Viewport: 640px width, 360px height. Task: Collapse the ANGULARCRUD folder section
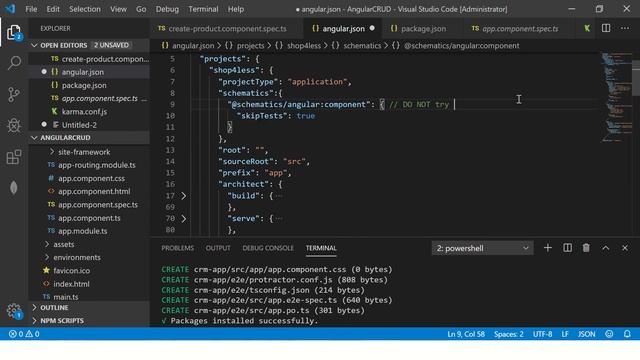point(34,138)
